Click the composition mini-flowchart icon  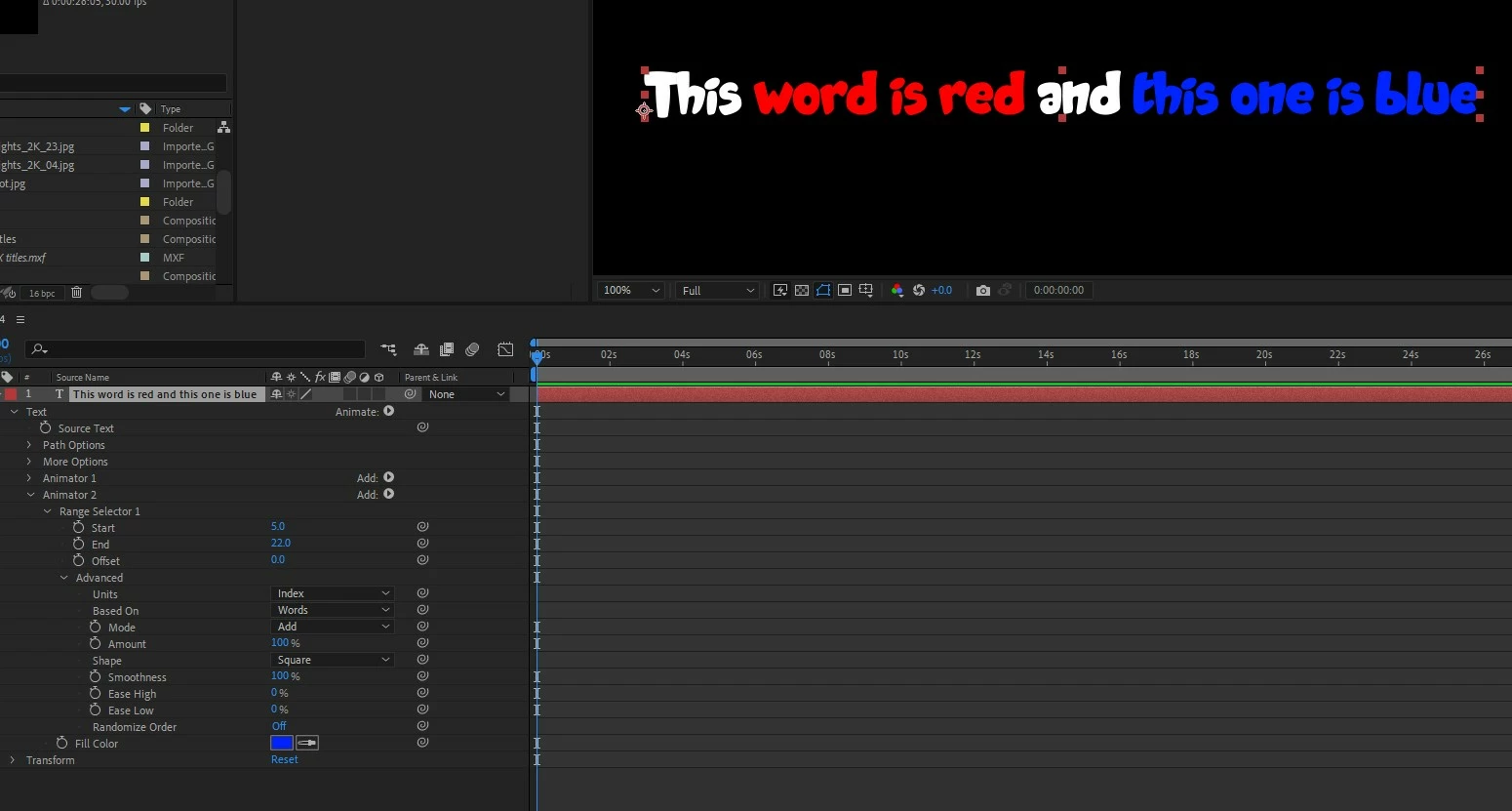click(x=389, y=349)
